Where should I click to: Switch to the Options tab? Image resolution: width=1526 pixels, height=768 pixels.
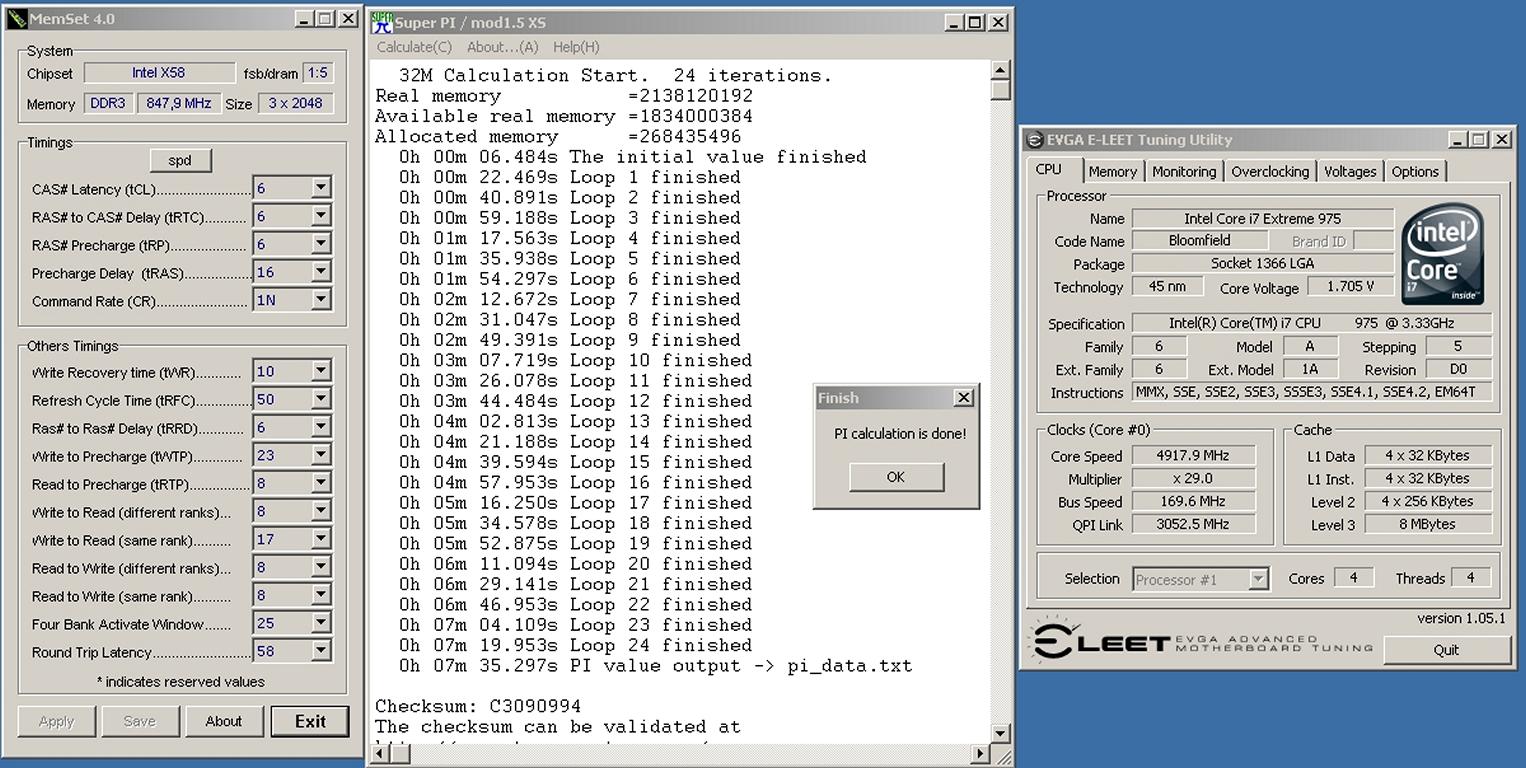pos(1415,172)
